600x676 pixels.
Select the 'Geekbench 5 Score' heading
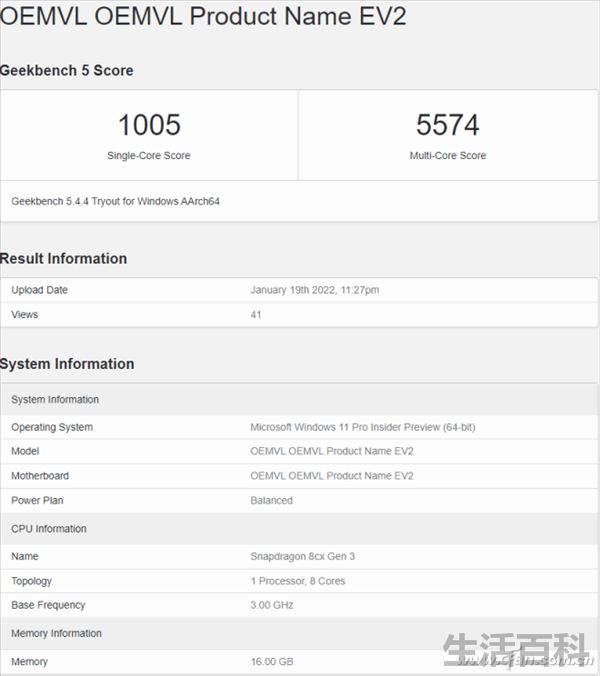(66, 70)
